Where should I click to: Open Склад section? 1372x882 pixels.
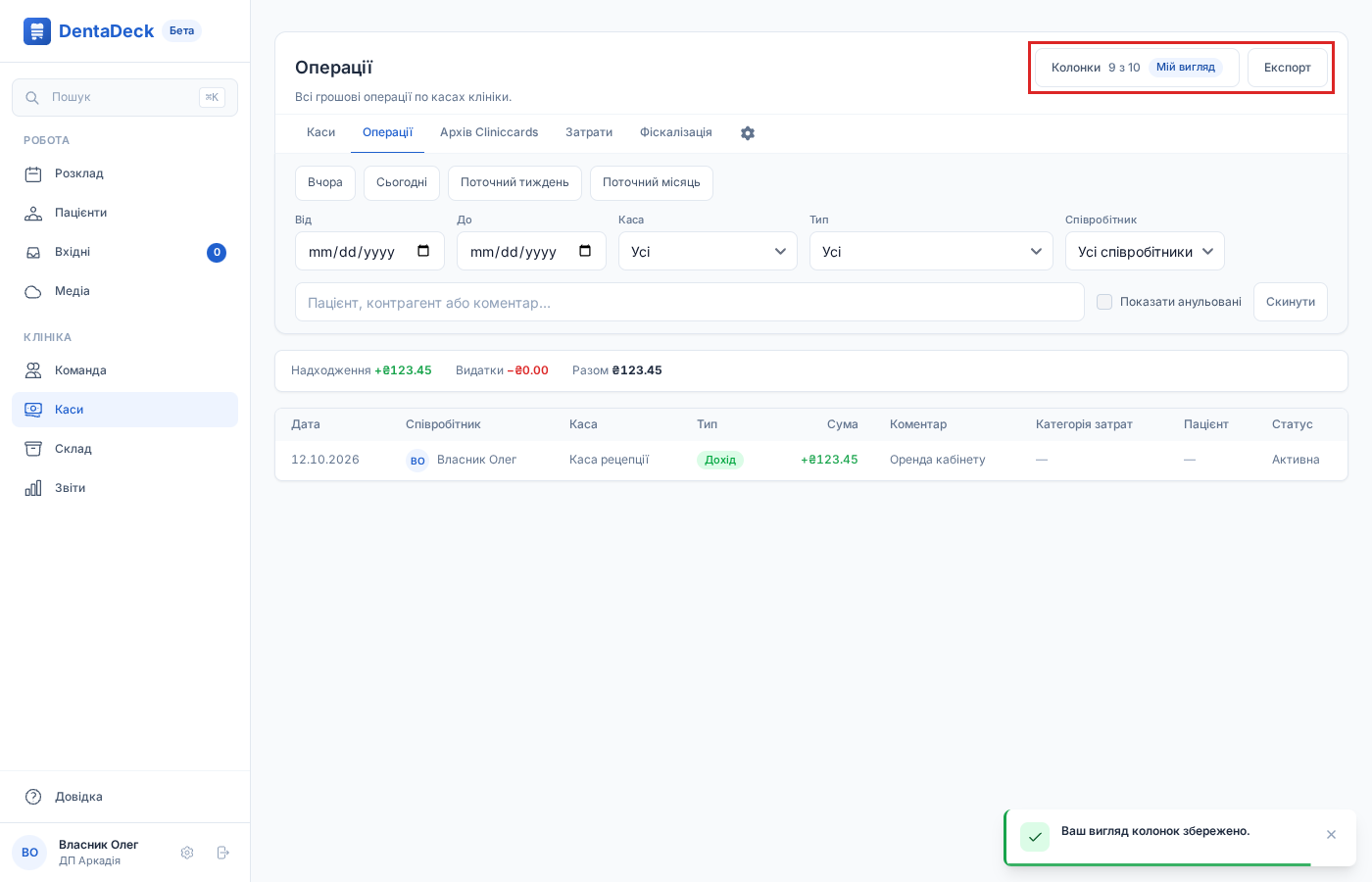pos(124,449)
